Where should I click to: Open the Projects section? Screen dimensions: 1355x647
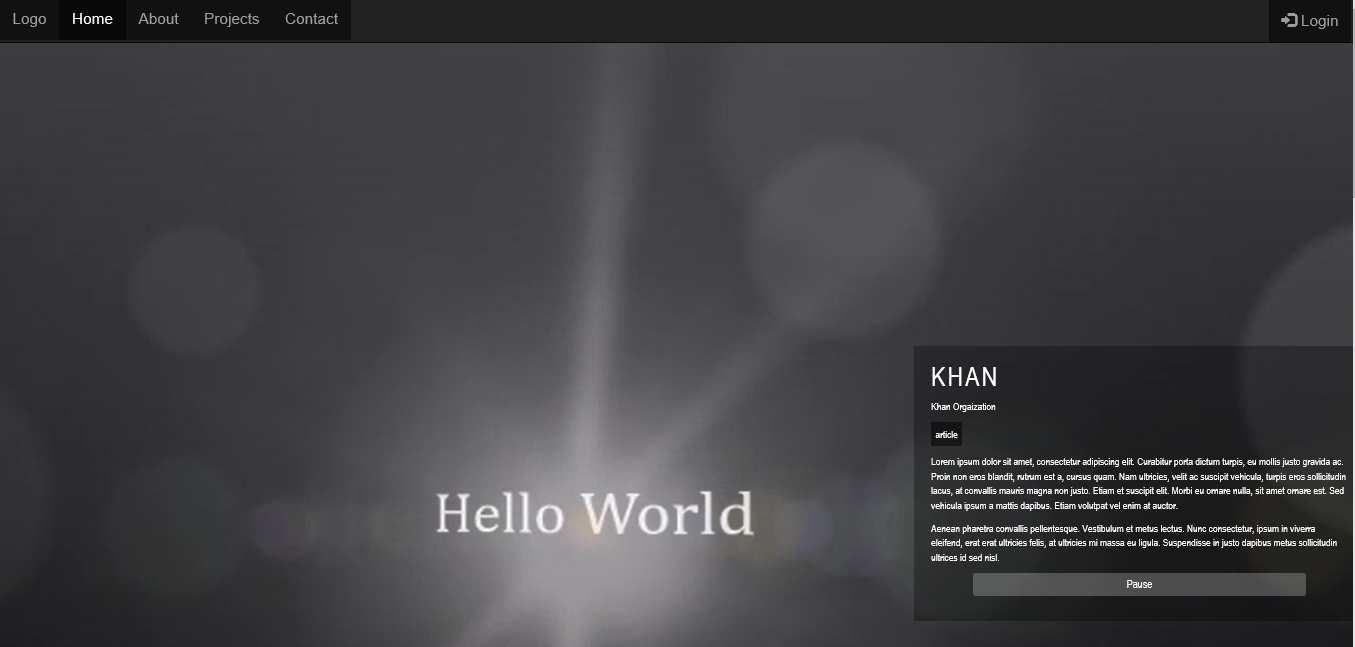(x=231, y=19)
